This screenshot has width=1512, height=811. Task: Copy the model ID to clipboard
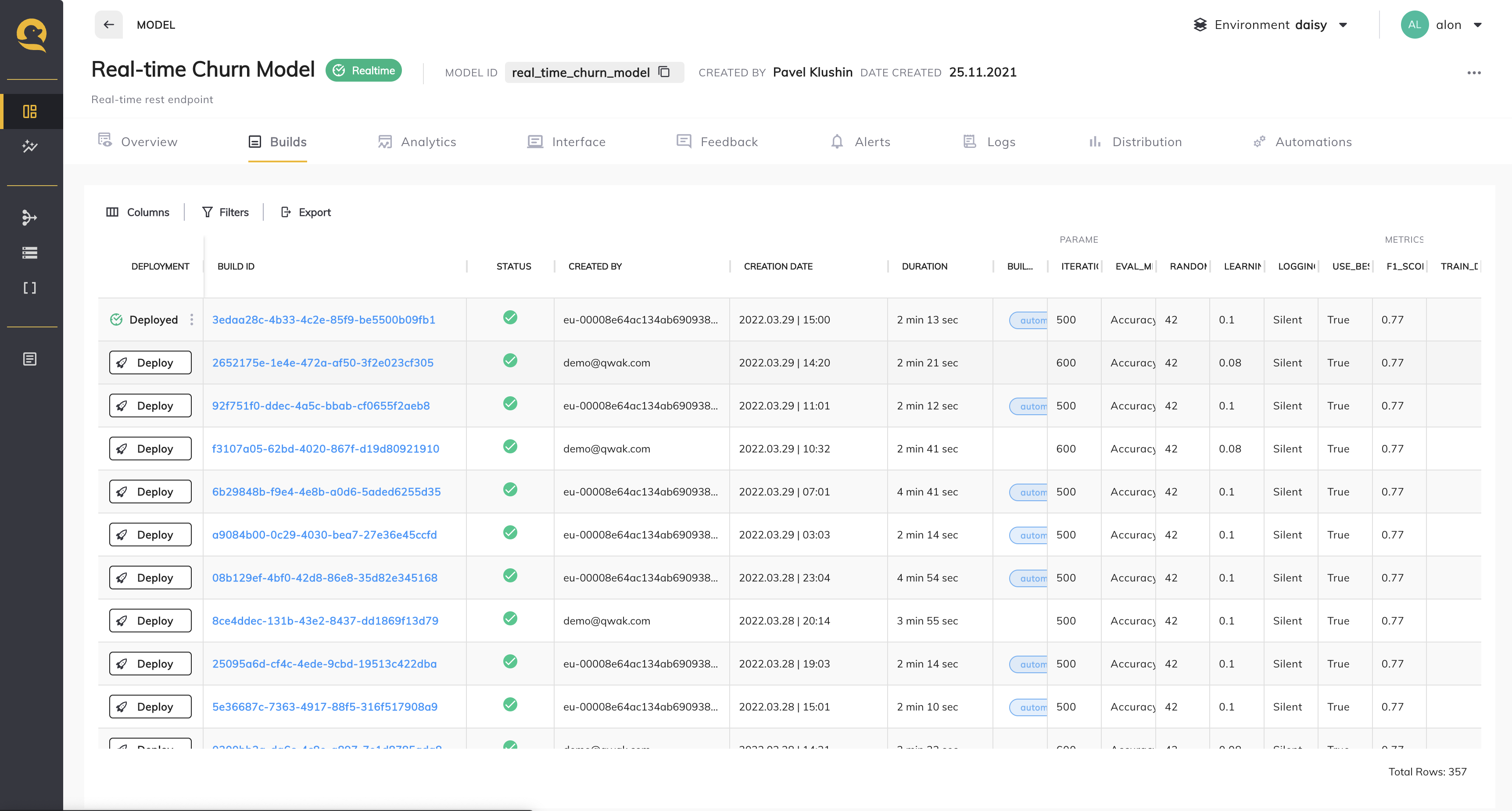(x=664, y=72)
